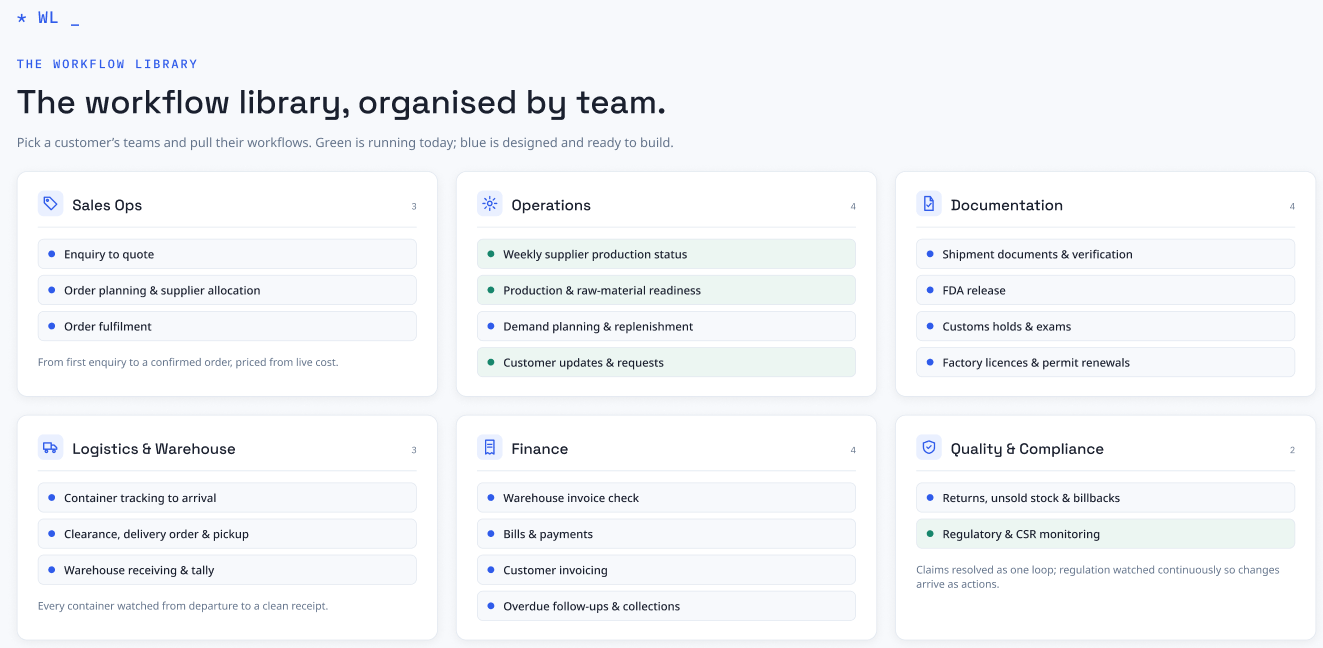Viewport: 1323px width, 648px height.
Task: Open Warehouse receiving & tally workflow
Action: [x=227, y=570]
